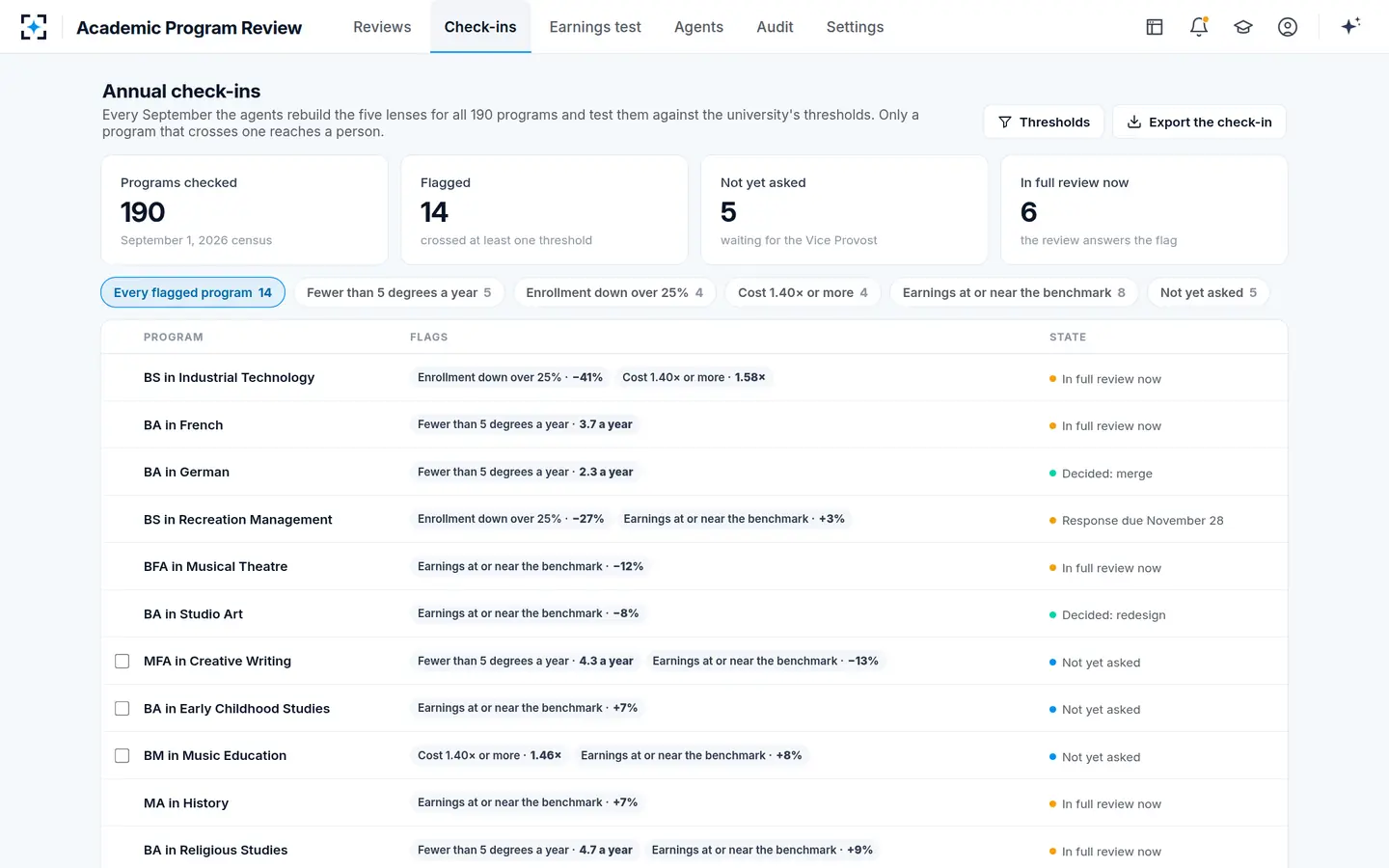1389x868 pixels.
Task: Open the user account icon
Action: (1288, 27)
